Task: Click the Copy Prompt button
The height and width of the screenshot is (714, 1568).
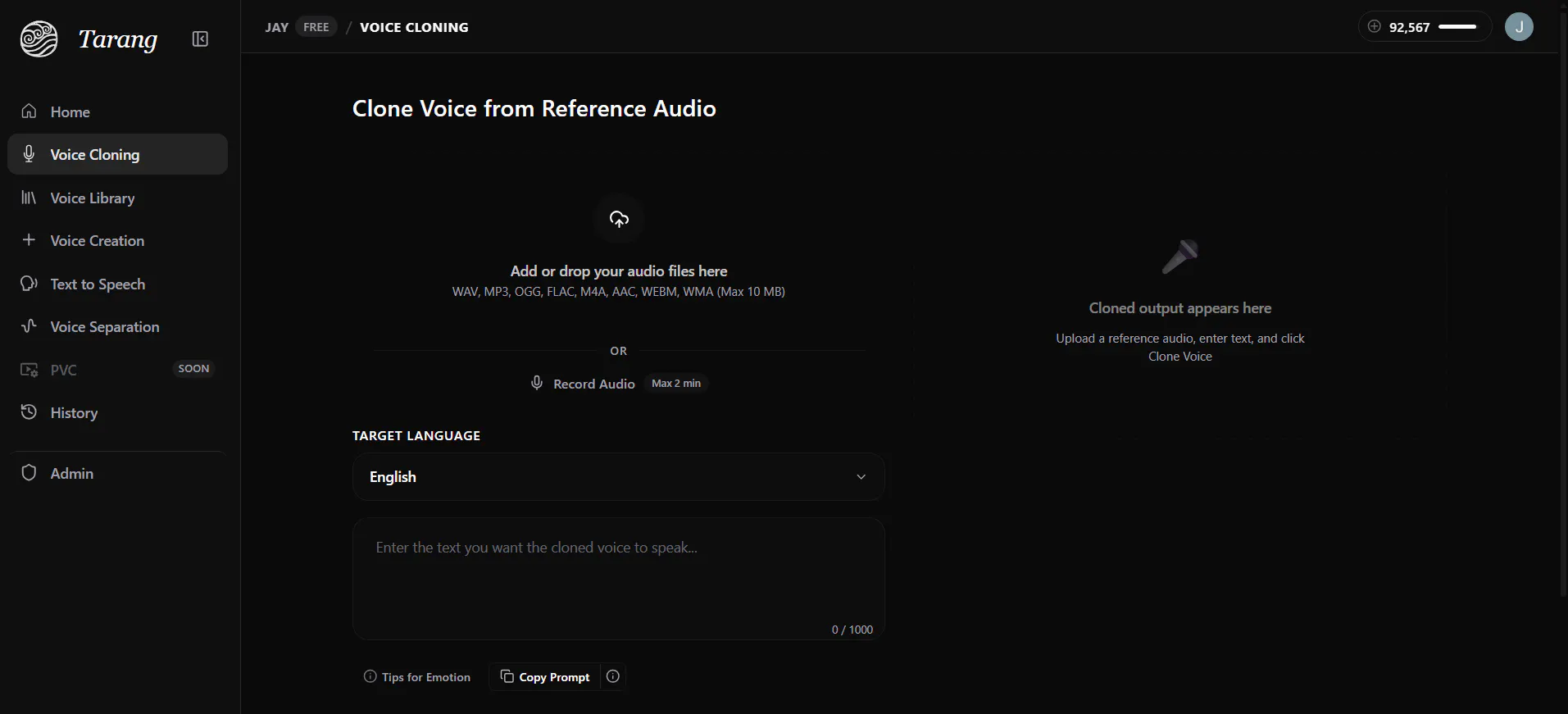Action: tap(545, 677)
